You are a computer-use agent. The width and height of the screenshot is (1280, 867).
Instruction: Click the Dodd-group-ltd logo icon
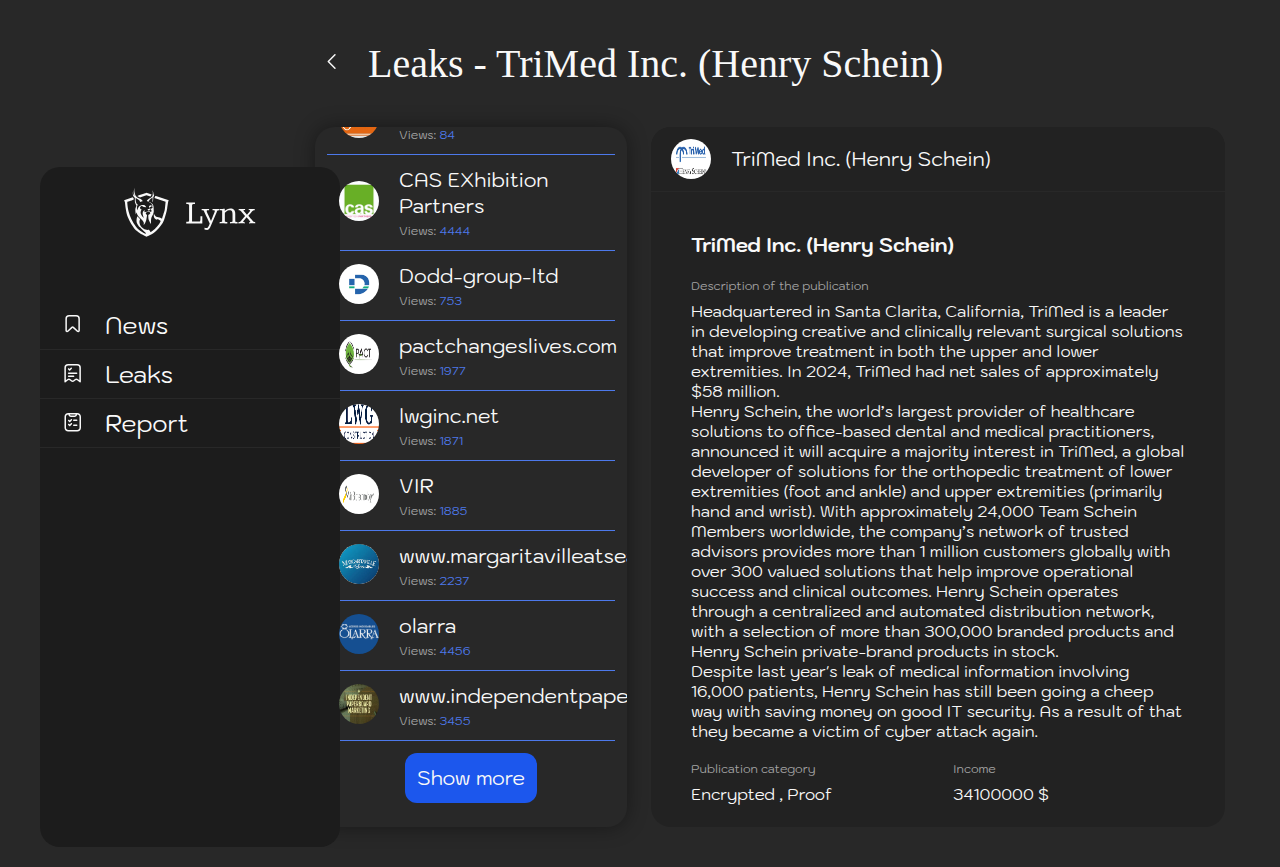click(x=359, y=284)
